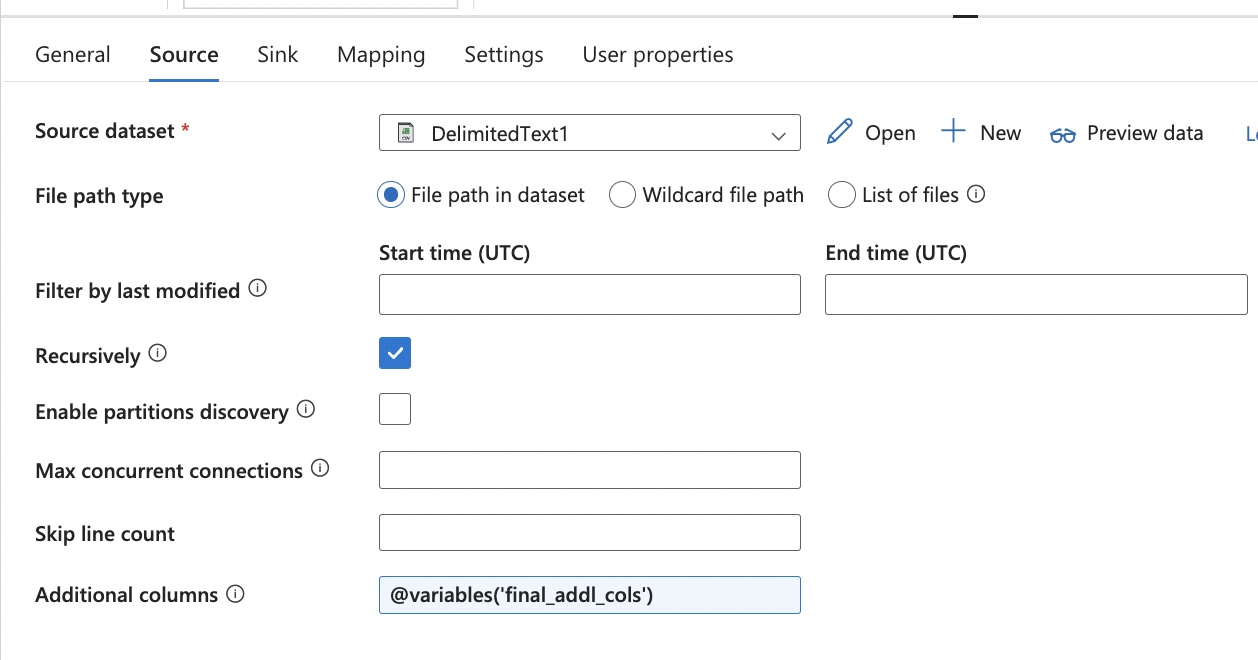Click the plus icon for New dataset
The height and width of the screenshot is (660, 1258).
(954, 132)
